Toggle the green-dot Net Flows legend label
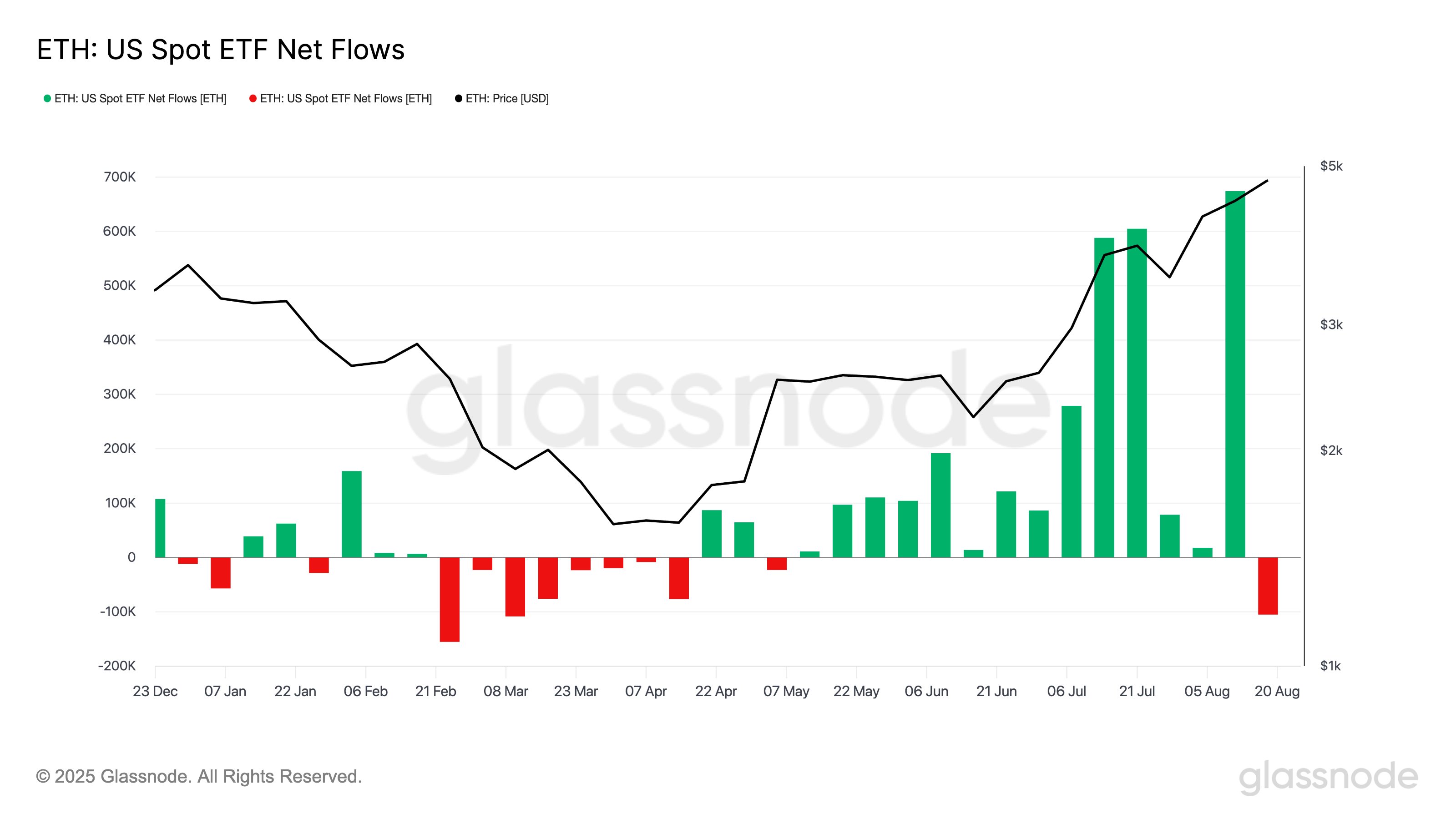The image size is (1456, 819). point(140,98)
